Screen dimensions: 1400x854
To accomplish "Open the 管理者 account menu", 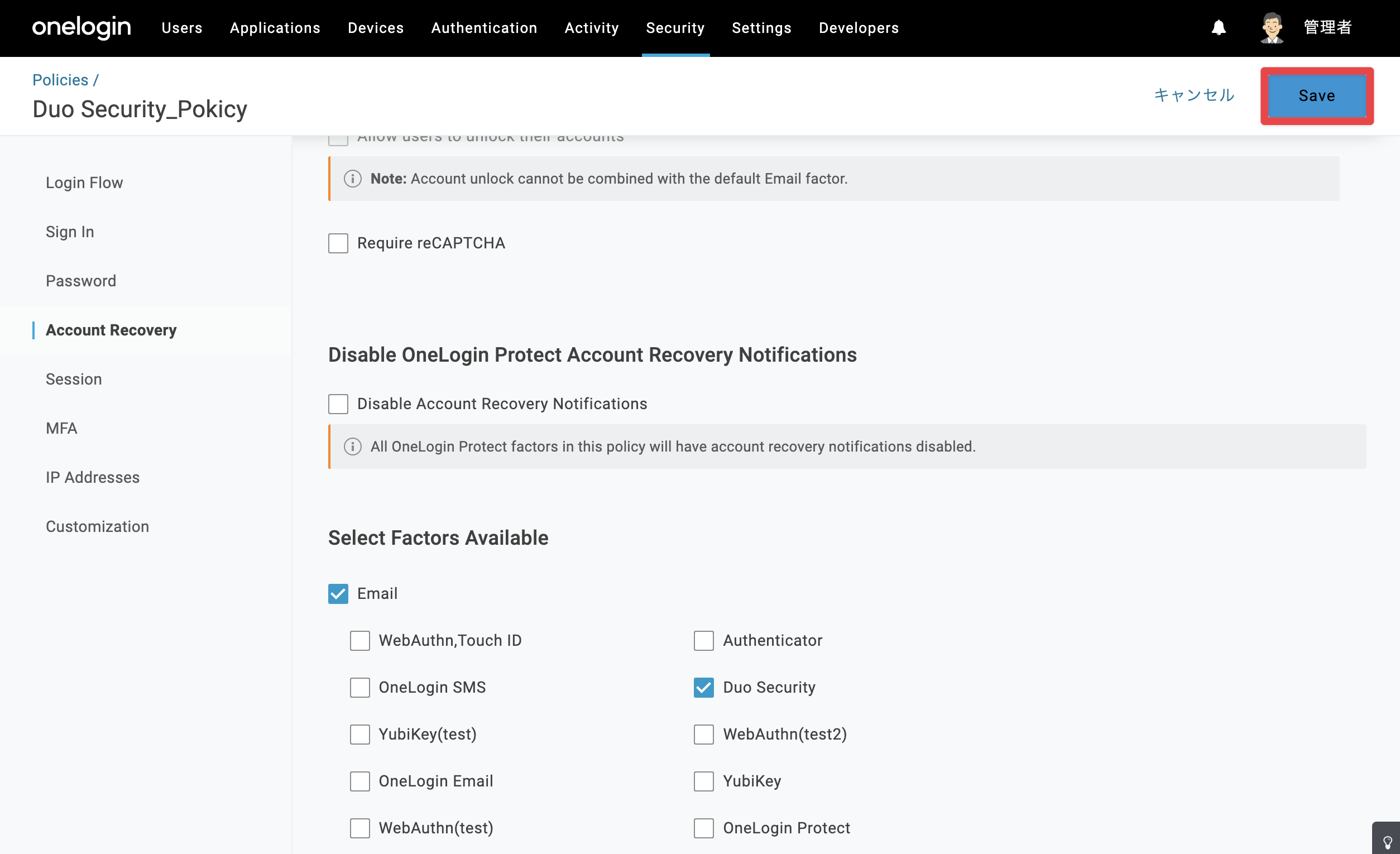I will coord(1327,27).
